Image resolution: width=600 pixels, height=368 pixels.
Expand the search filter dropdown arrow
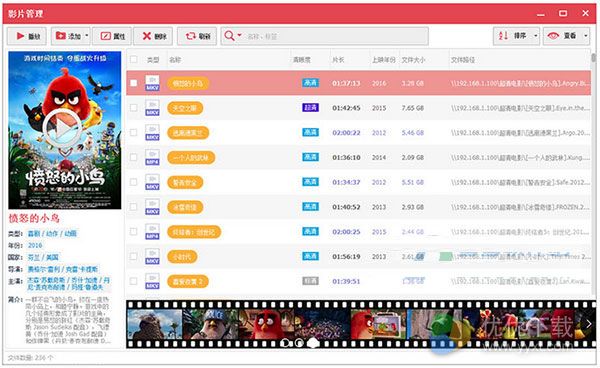point(240,35)
